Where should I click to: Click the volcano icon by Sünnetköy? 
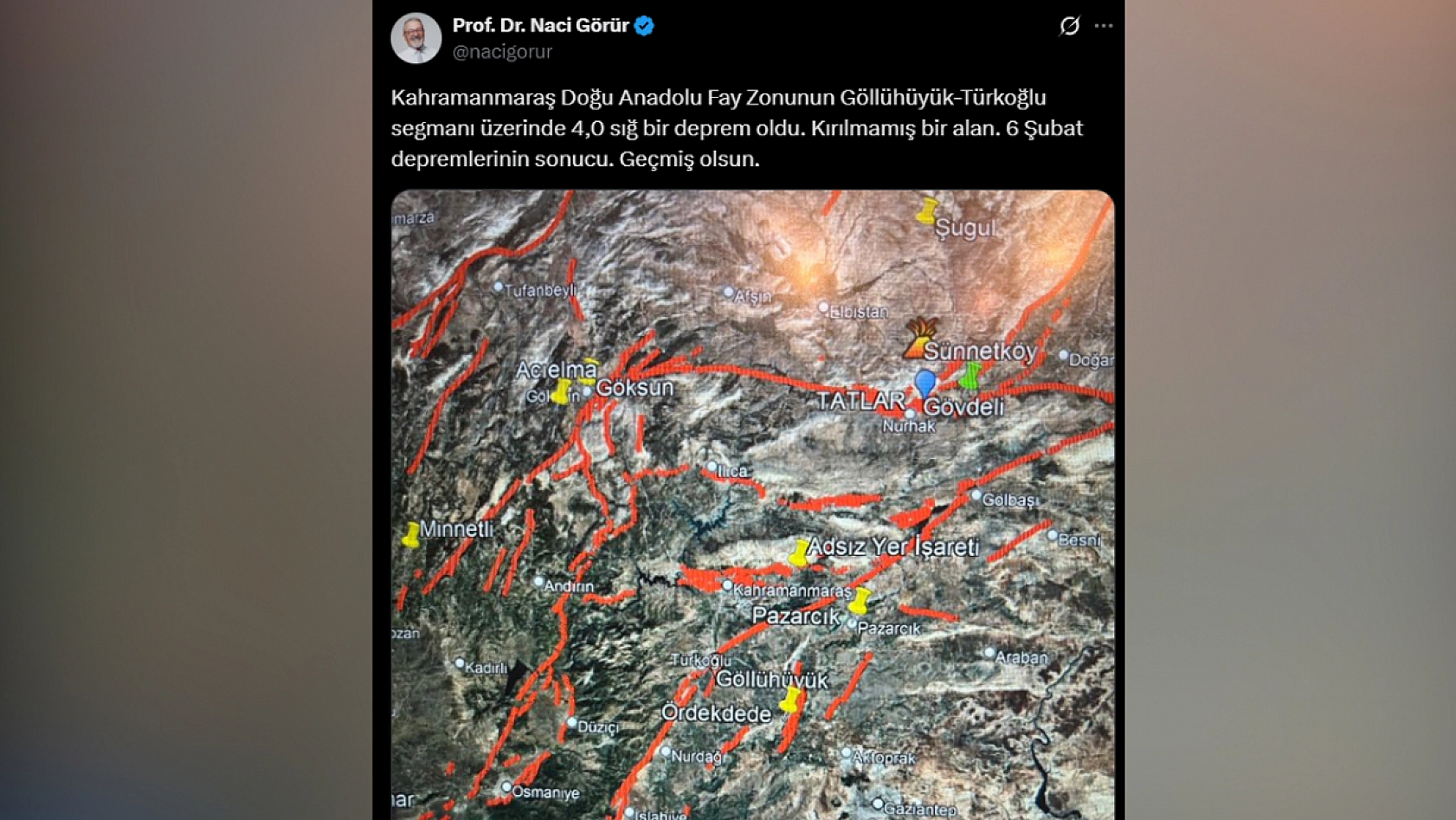pos(918,339)
